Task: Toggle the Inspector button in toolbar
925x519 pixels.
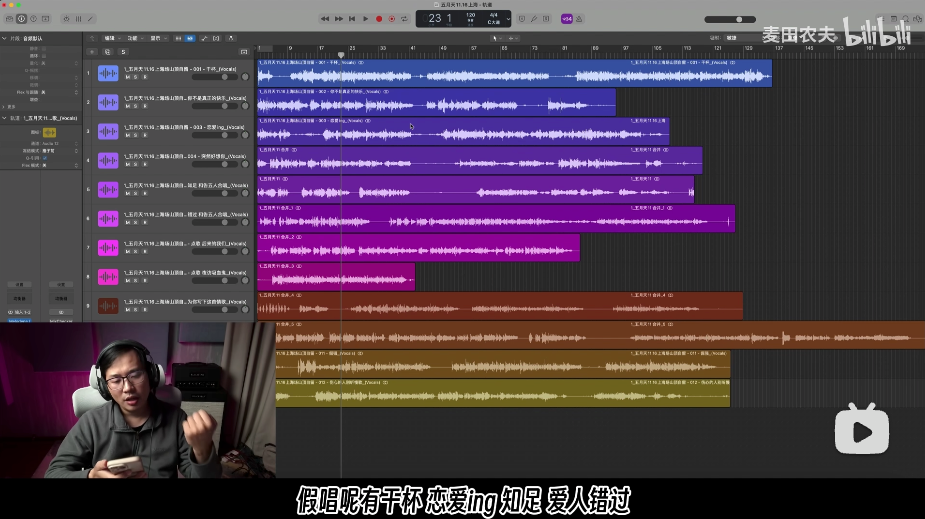Action: [21, 19]
